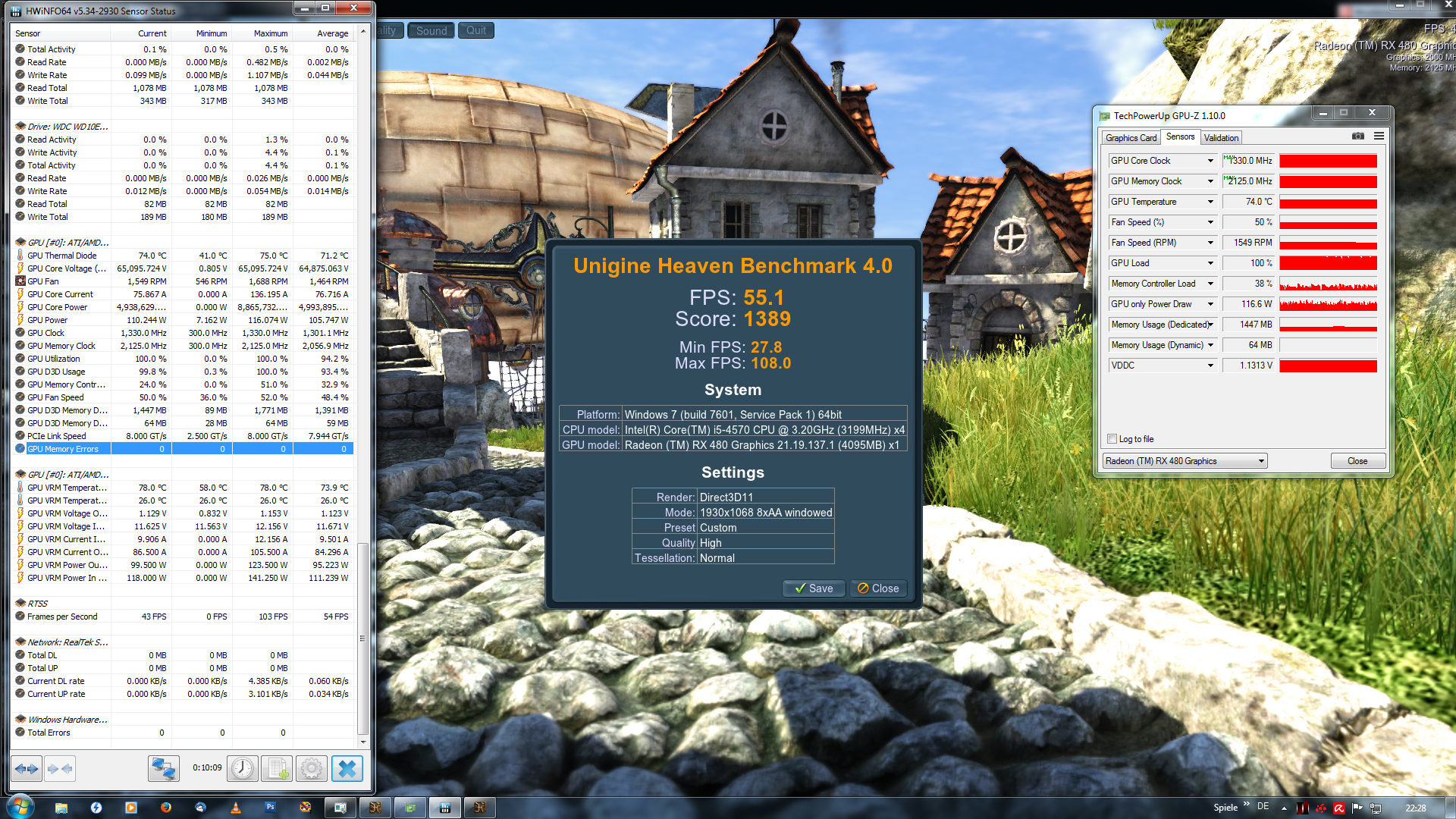This screenshot has width=1456, height=819.
Task: Close sensors with the blue X icon
Action: coord(347,769)
